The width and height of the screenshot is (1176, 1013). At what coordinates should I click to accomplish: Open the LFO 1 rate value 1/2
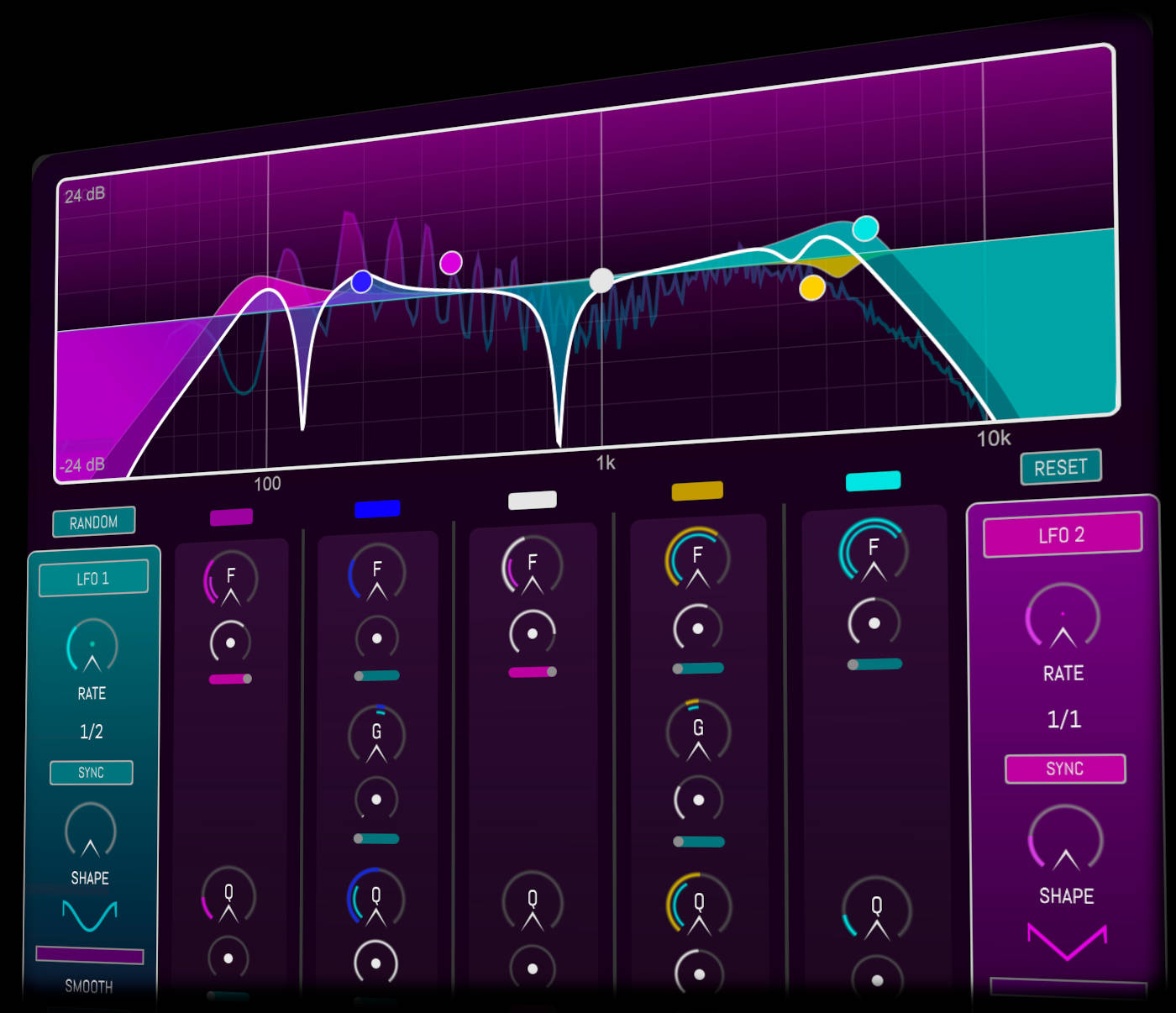92,732
